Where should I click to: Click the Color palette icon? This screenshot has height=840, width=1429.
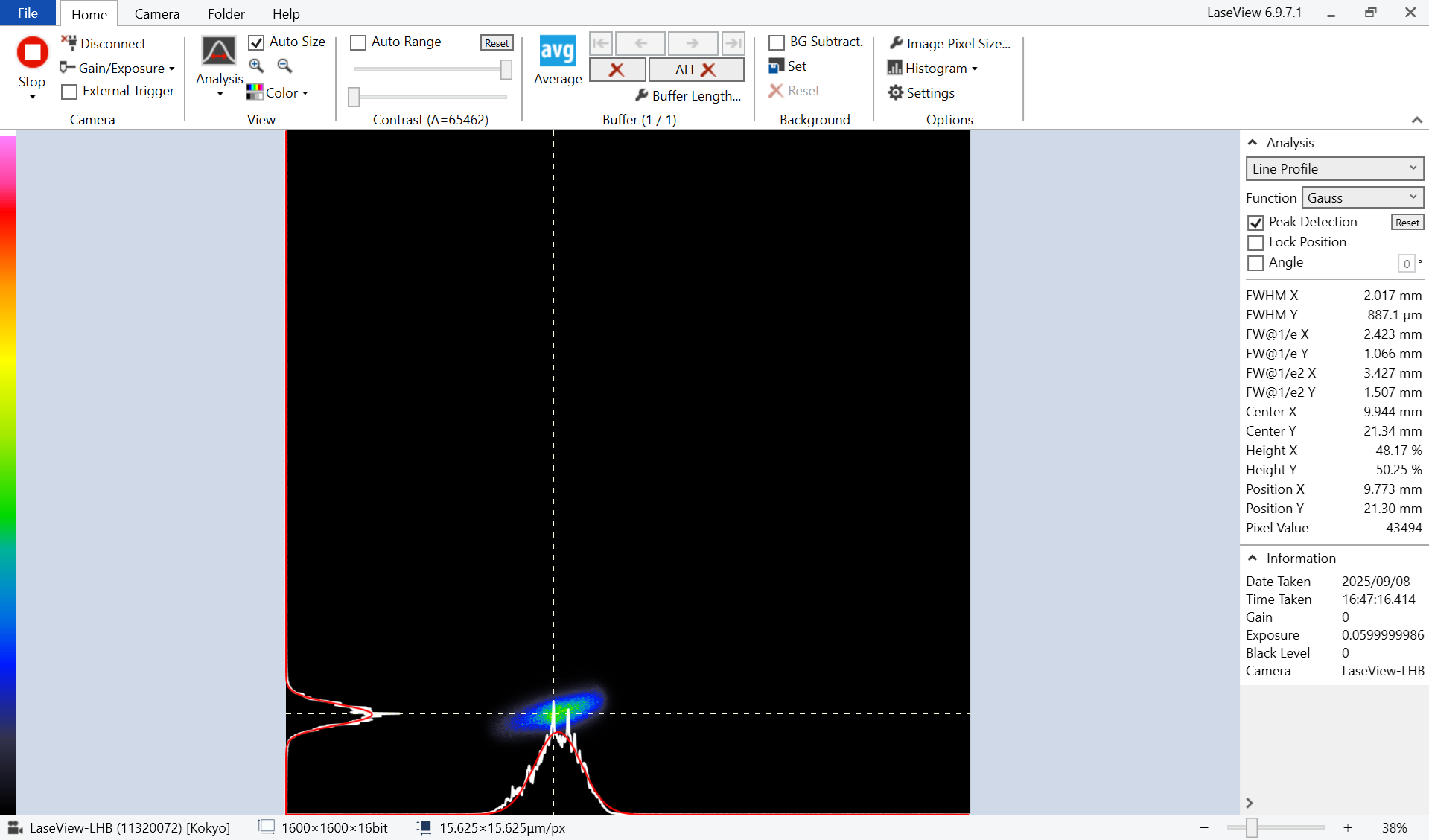[255, 92]
